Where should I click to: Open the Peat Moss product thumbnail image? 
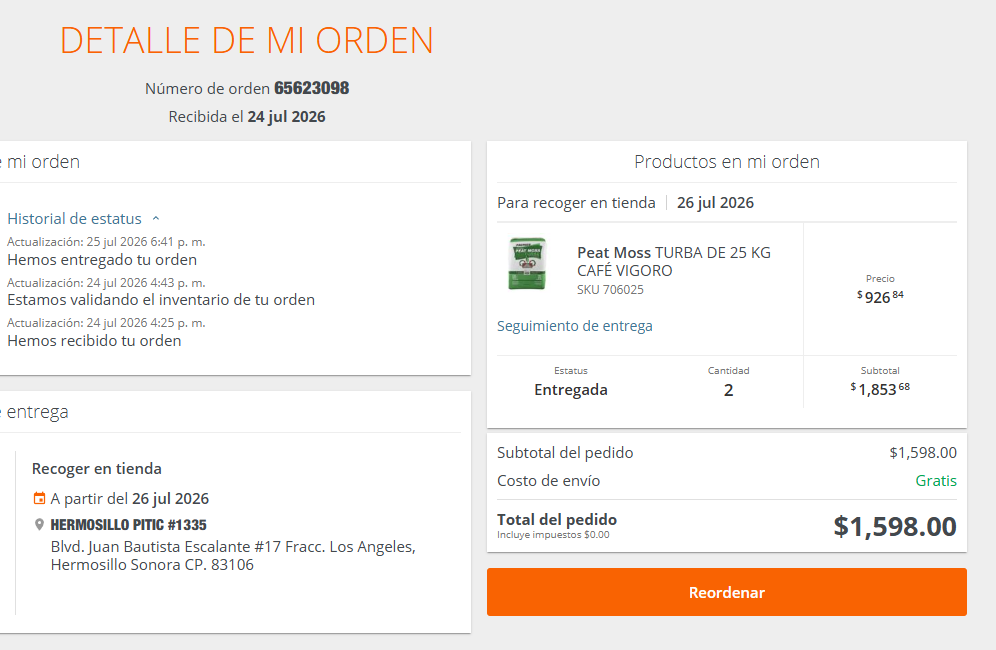tap(527, 263)
